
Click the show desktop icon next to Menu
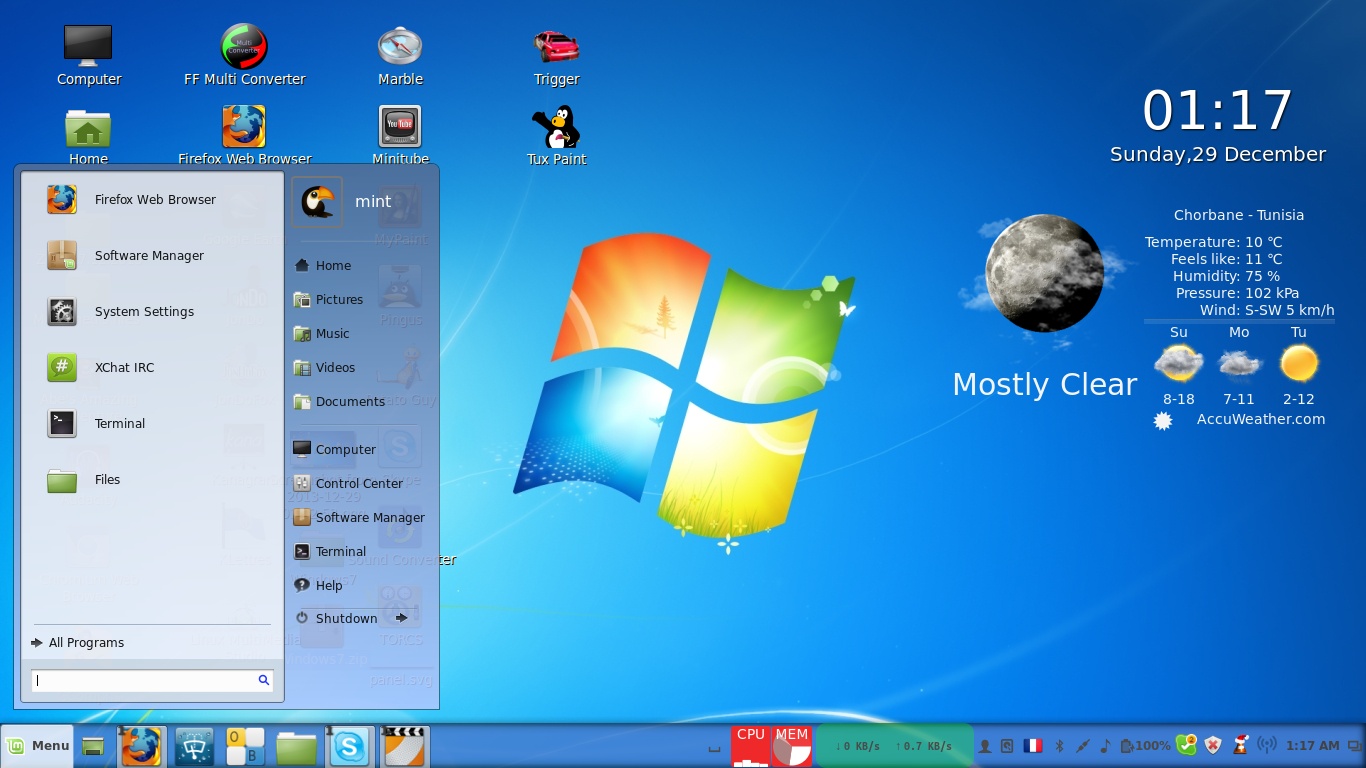93,746
